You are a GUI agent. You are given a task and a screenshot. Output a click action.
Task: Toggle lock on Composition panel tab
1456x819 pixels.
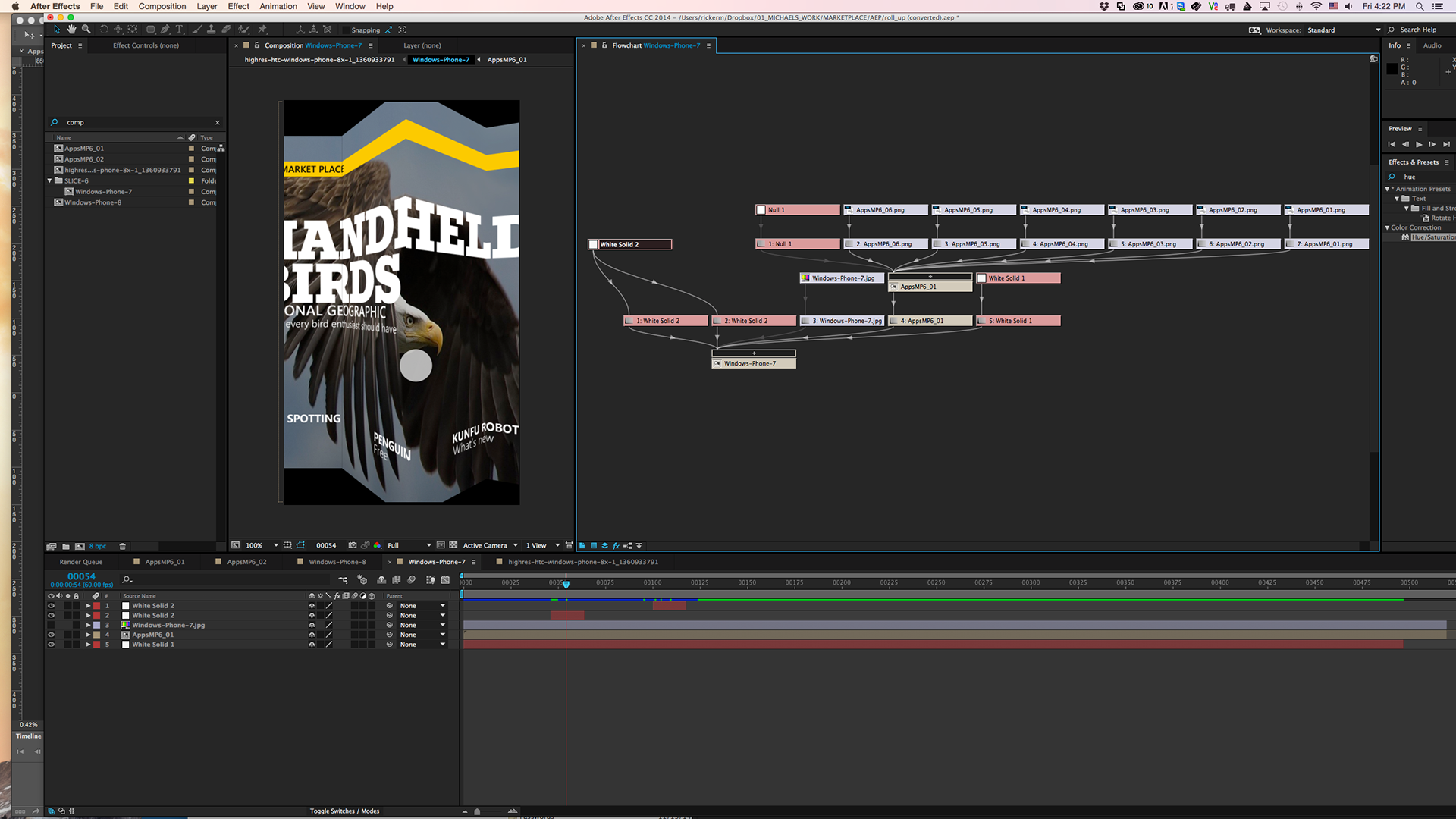tap(257, 45)
